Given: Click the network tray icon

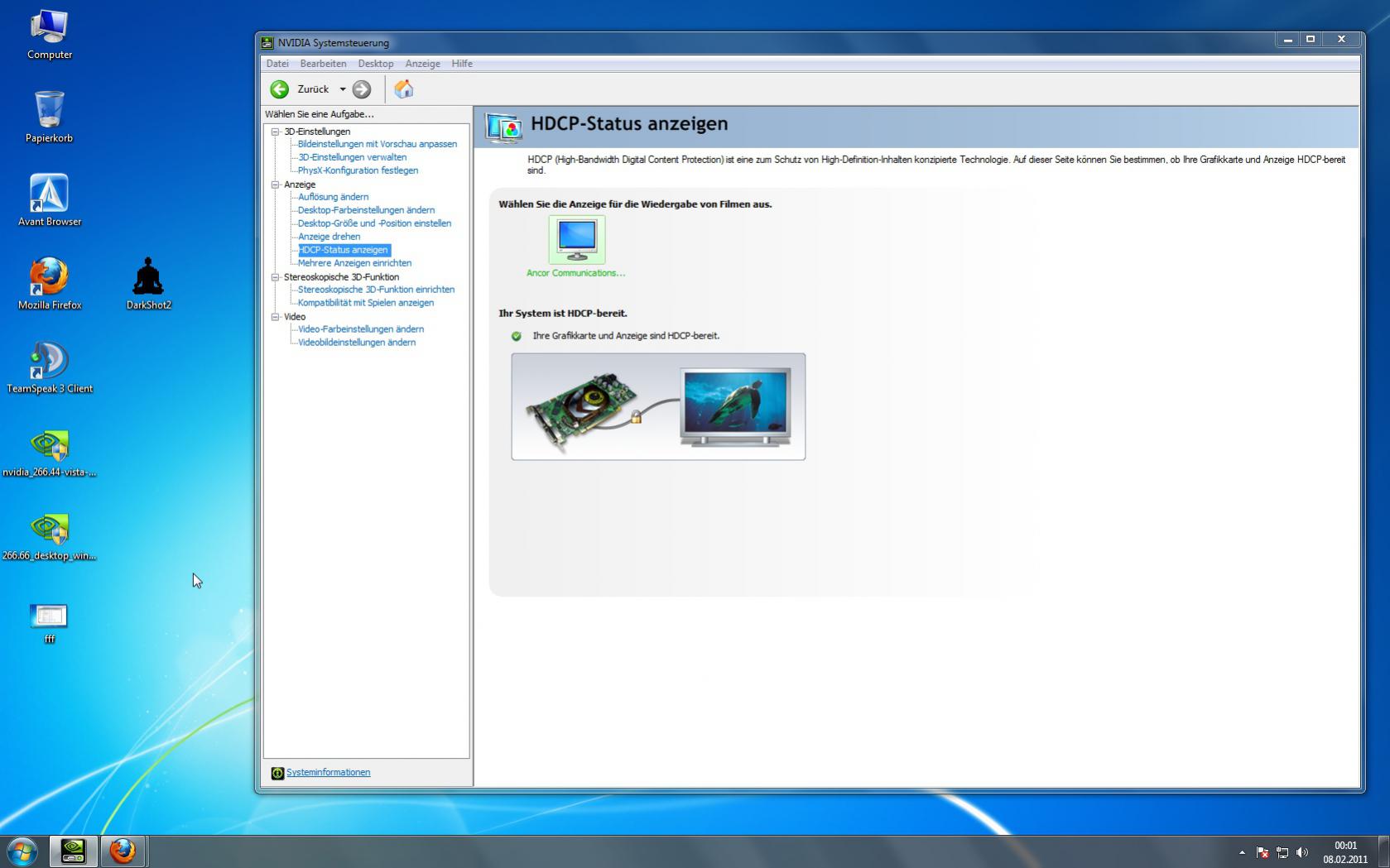Looking at the screenshot, I should point(1282,852).
